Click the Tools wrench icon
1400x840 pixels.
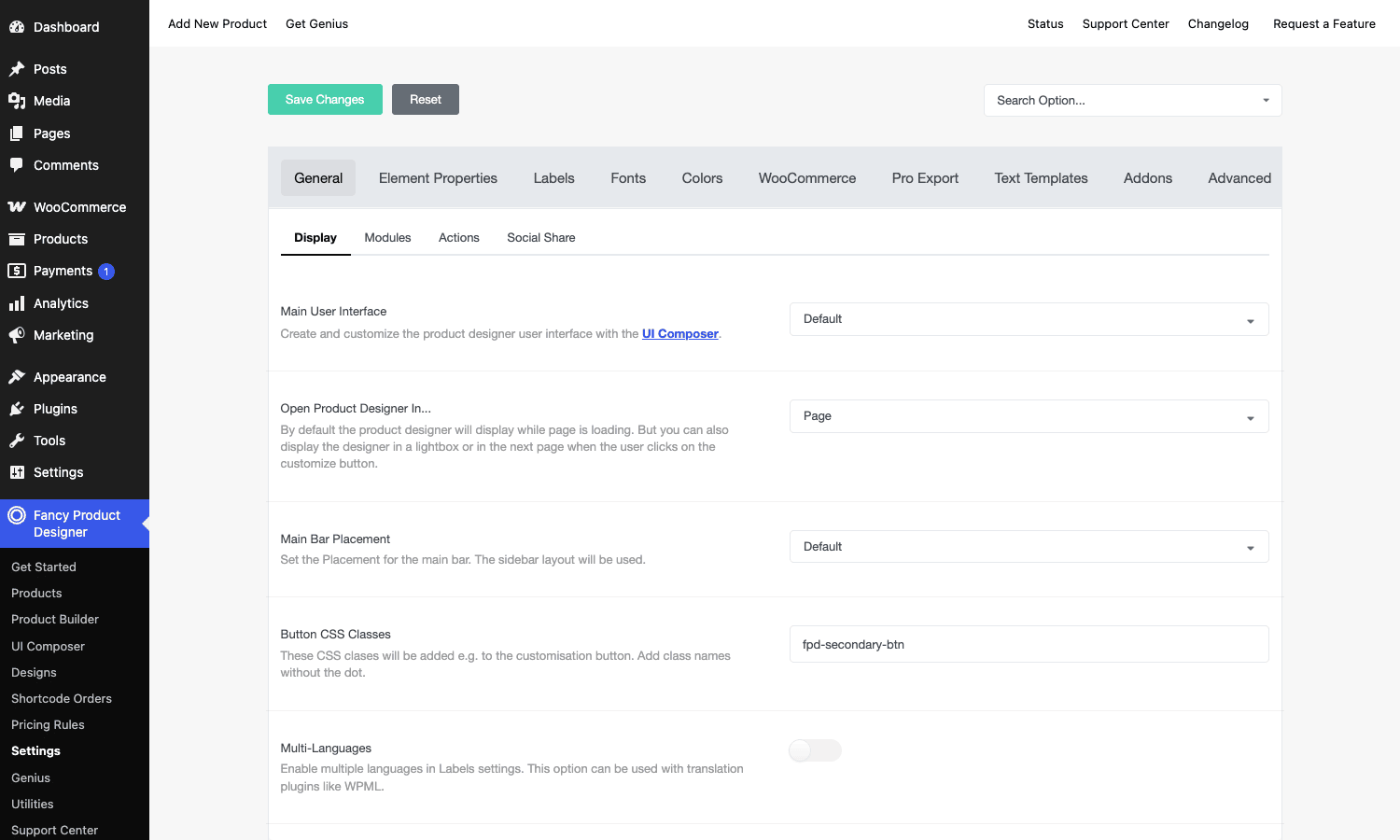[x=17, y=441]
